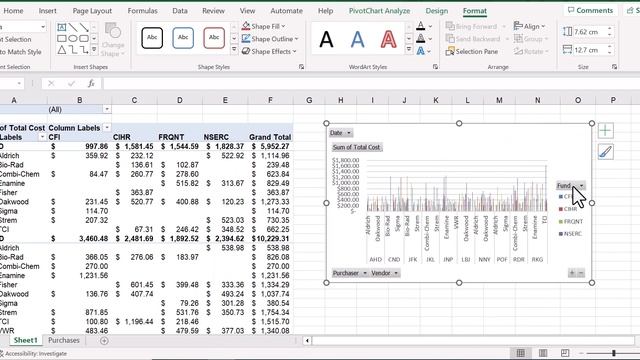The height and width of the screenshot is (360, 640).
Task: Click the zoom slider handle
Action: tap(613, 353)
